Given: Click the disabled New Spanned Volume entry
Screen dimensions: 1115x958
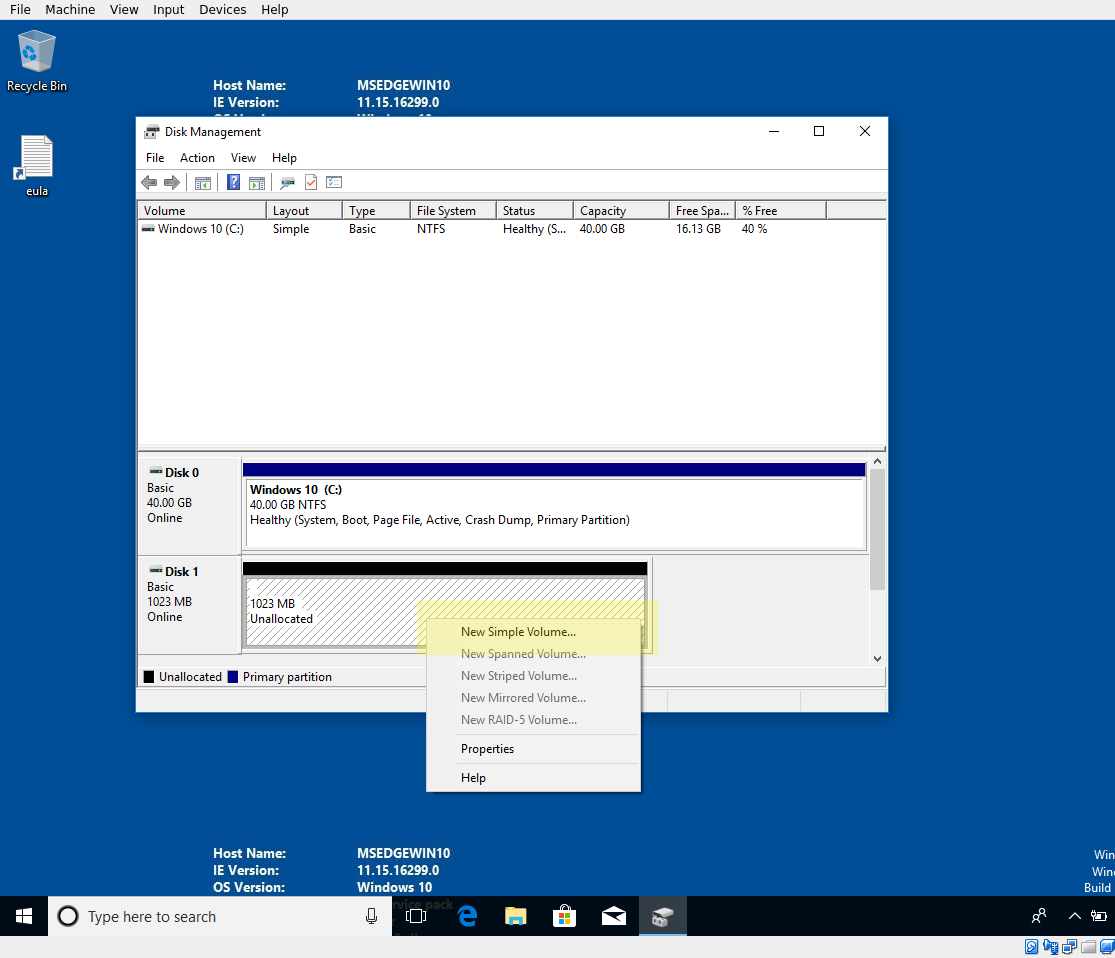Looking at the screenshot, I should coord(533,654).
